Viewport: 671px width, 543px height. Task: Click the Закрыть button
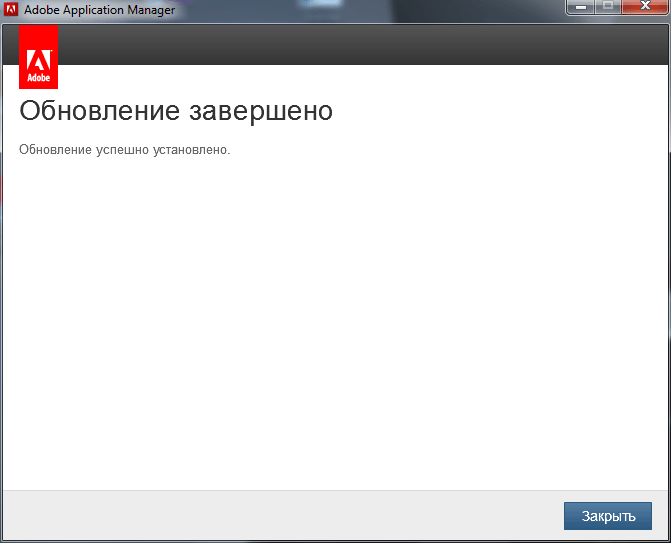tap(608, 516)
